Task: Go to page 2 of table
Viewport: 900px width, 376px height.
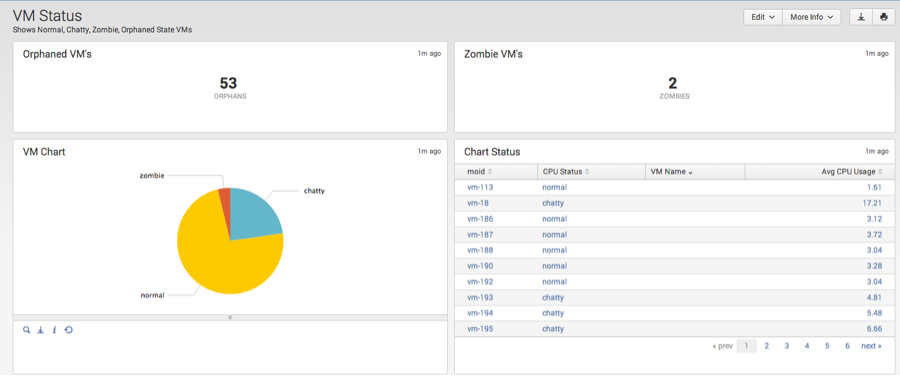Action: pyautogui.click(x=766, y=346)
